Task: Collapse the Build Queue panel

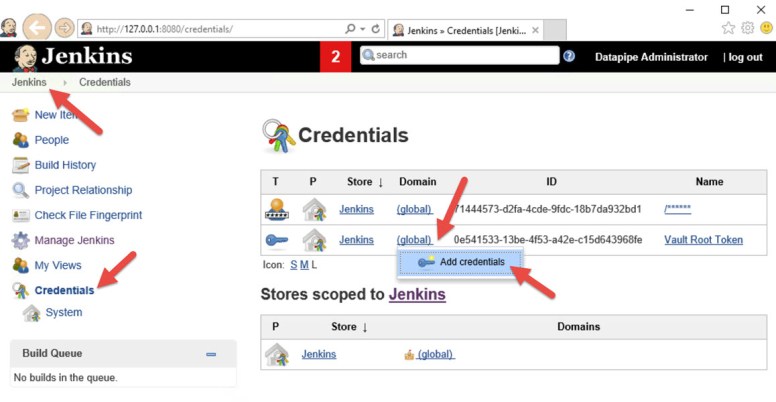Action: click(211, 354)
